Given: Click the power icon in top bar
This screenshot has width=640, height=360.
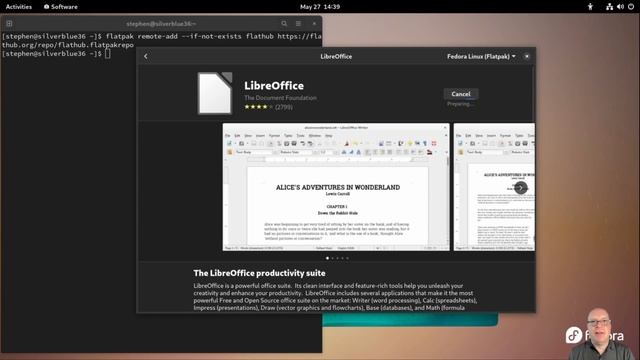Looking at the screenshot, I should click(631, 7).
